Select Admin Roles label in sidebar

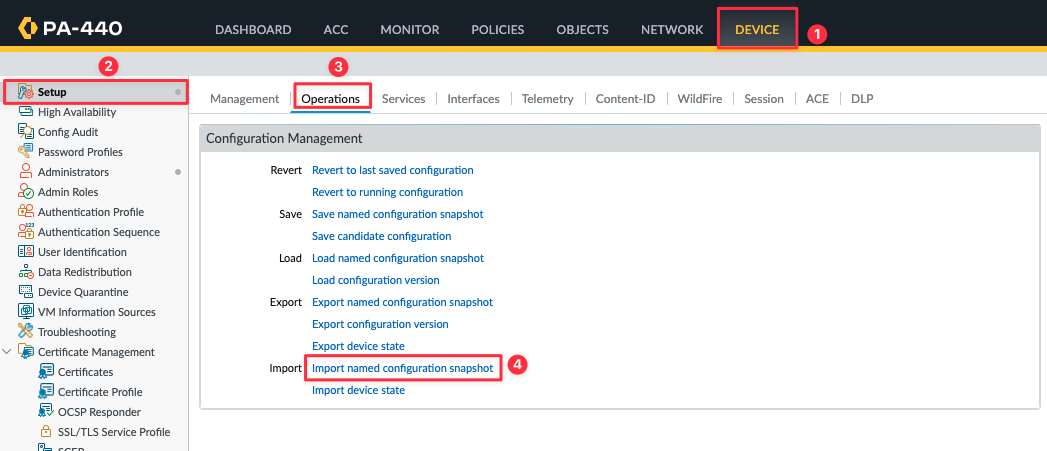tap(68, 192)
